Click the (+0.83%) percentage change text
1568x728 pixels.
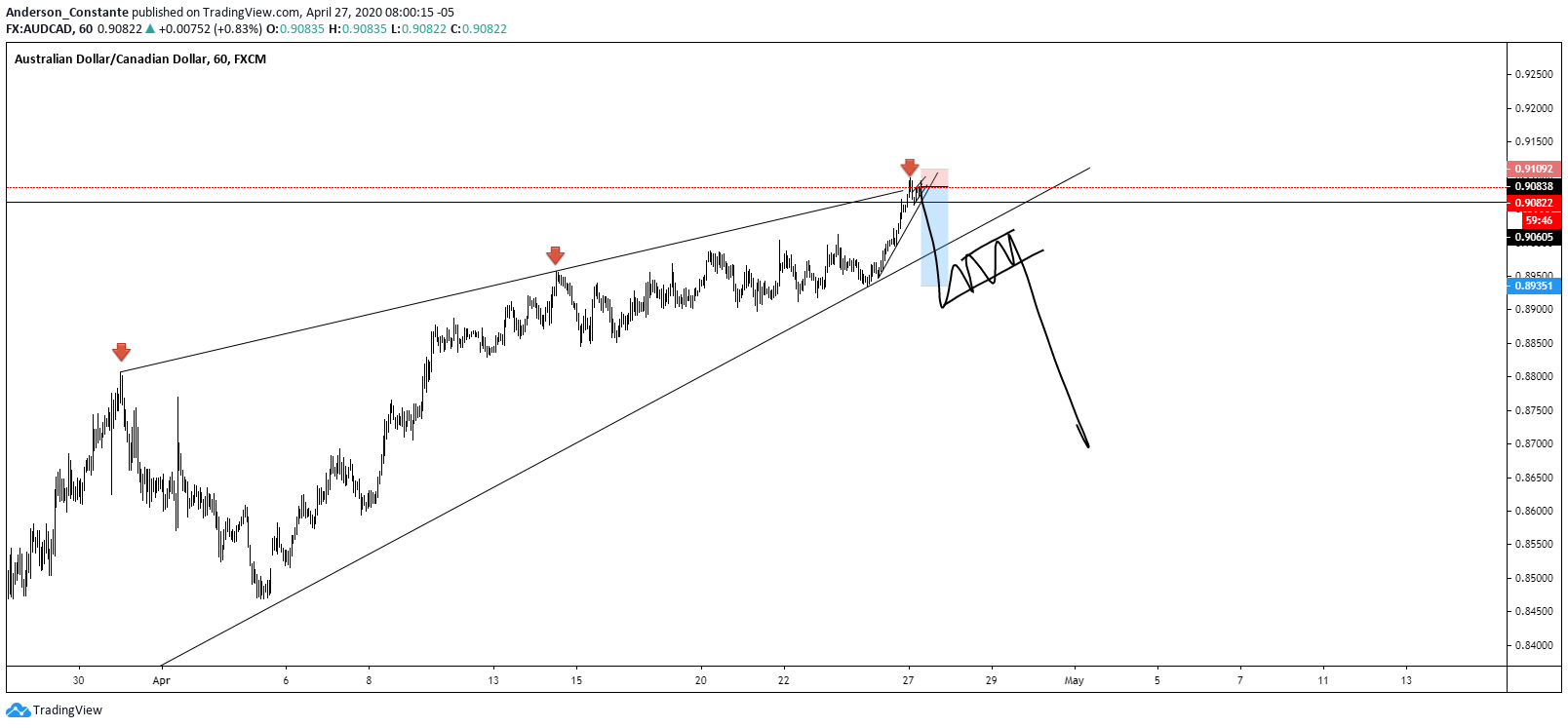tap(239, 29)
